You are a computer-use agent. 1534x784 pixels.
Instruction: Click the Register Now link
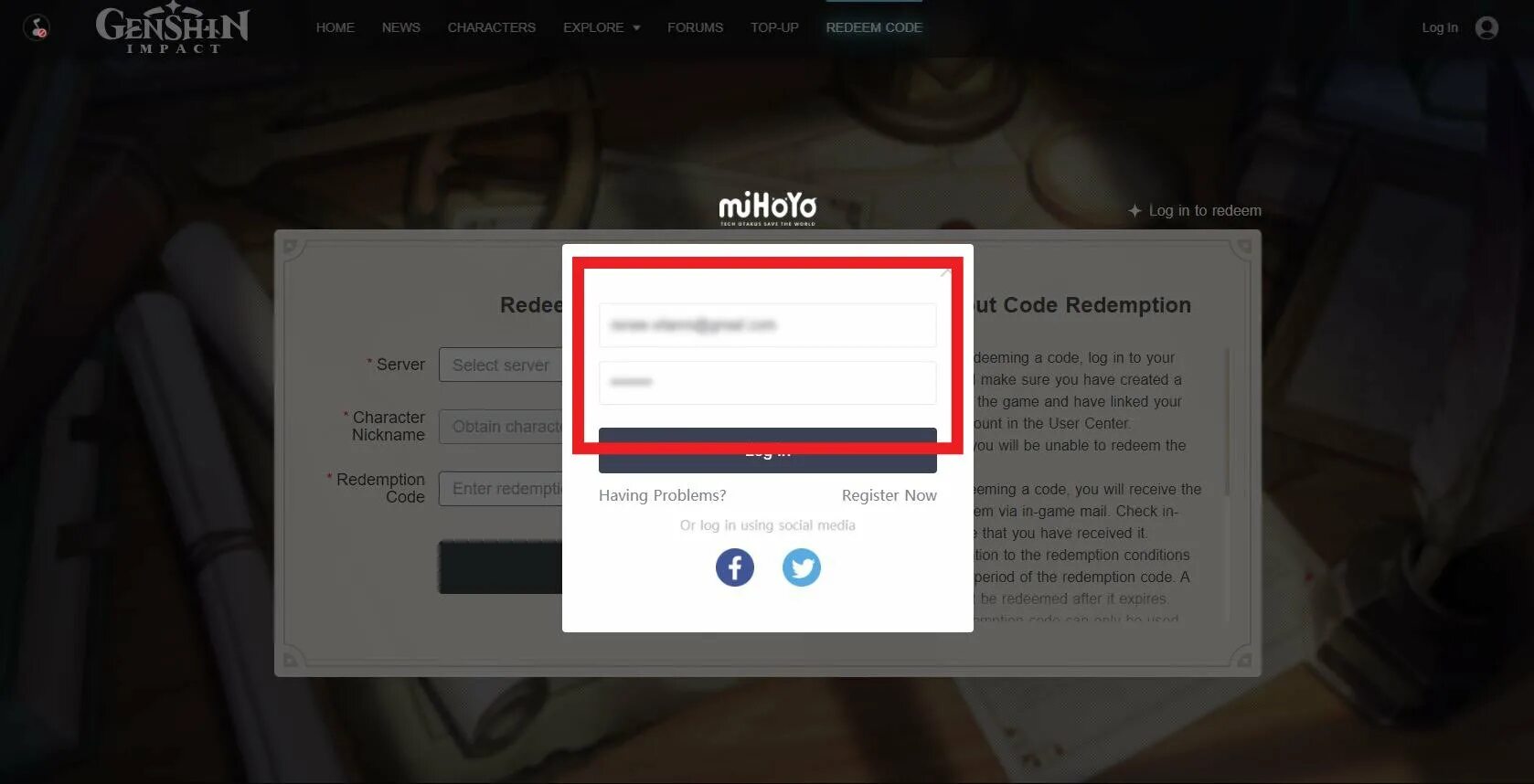coord(889,495)
